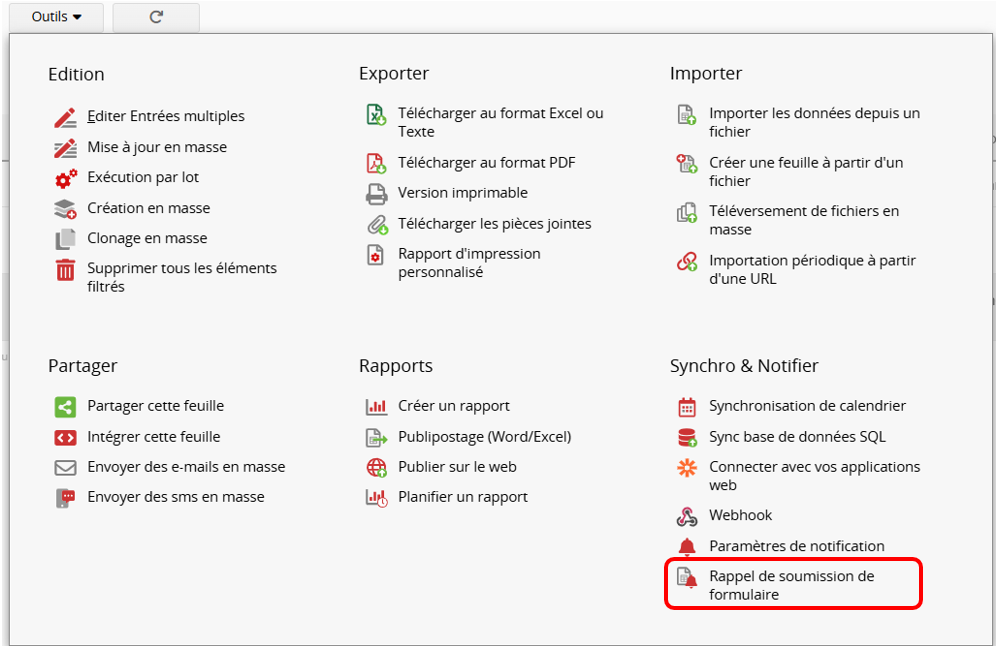Click the PDF download icon

[x=376, y=163]
